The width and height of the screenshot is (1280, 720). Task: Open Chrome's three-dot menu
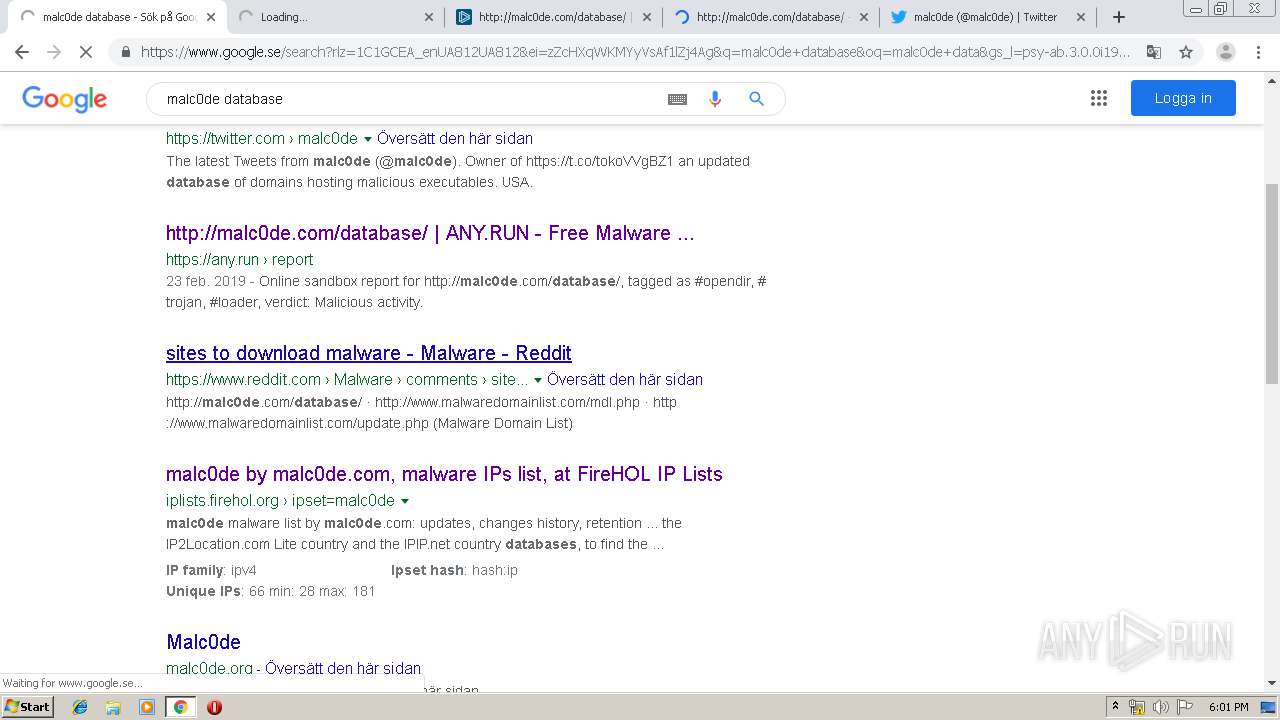click(x=1258, y=52)
